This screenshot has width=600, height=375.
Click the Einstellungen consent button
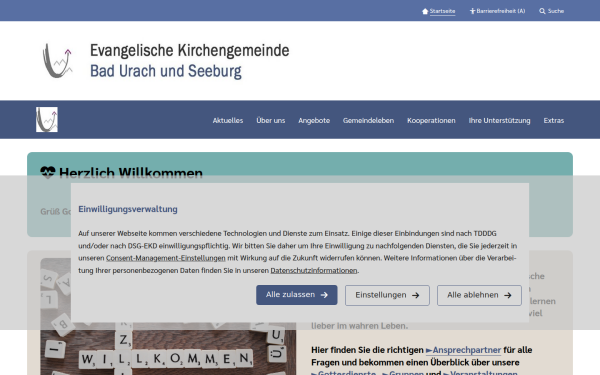[x=387, y=295]
